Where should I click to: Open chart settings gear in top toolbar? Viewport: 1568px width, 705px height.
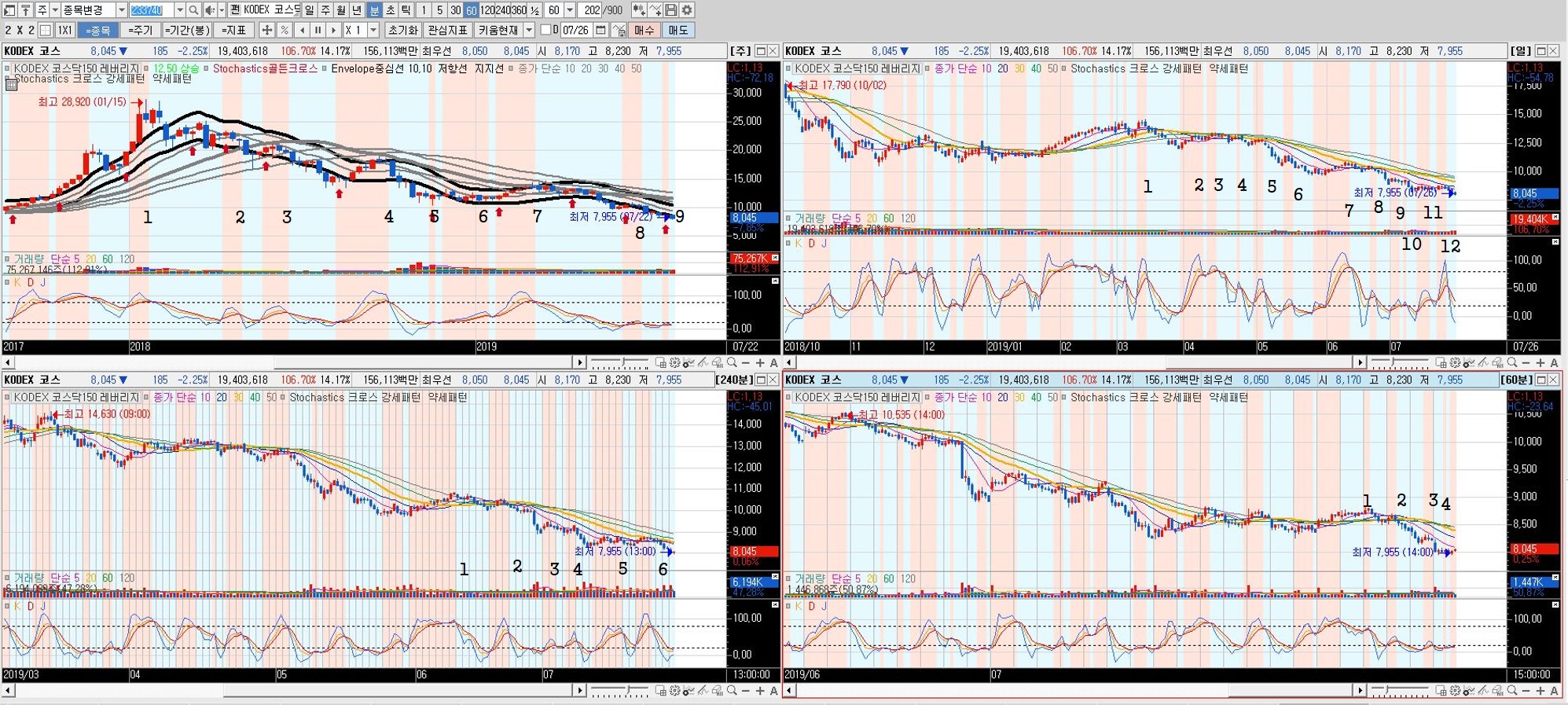687,10
